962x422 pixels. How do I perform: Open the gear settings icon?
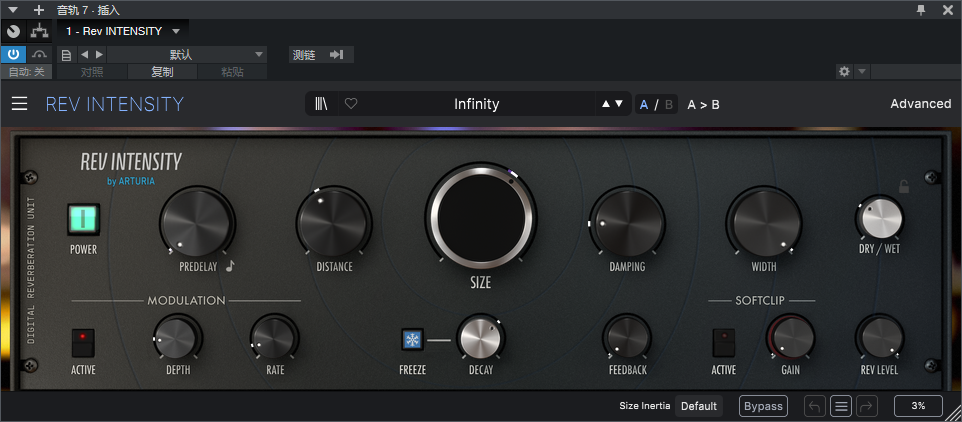844,72
